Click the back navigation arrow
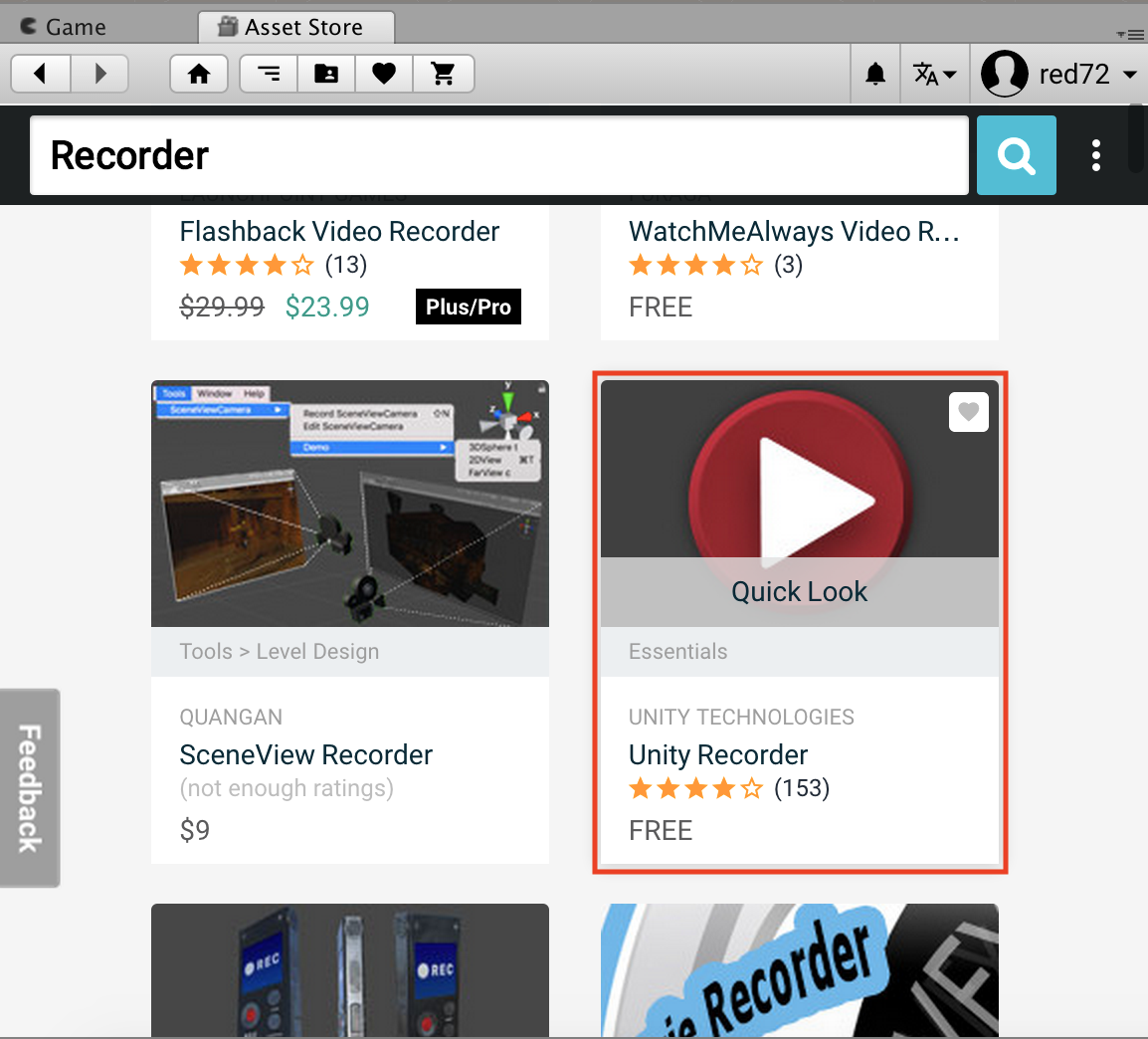This screenshot has width=1148, height=1039. coord(41,74)
